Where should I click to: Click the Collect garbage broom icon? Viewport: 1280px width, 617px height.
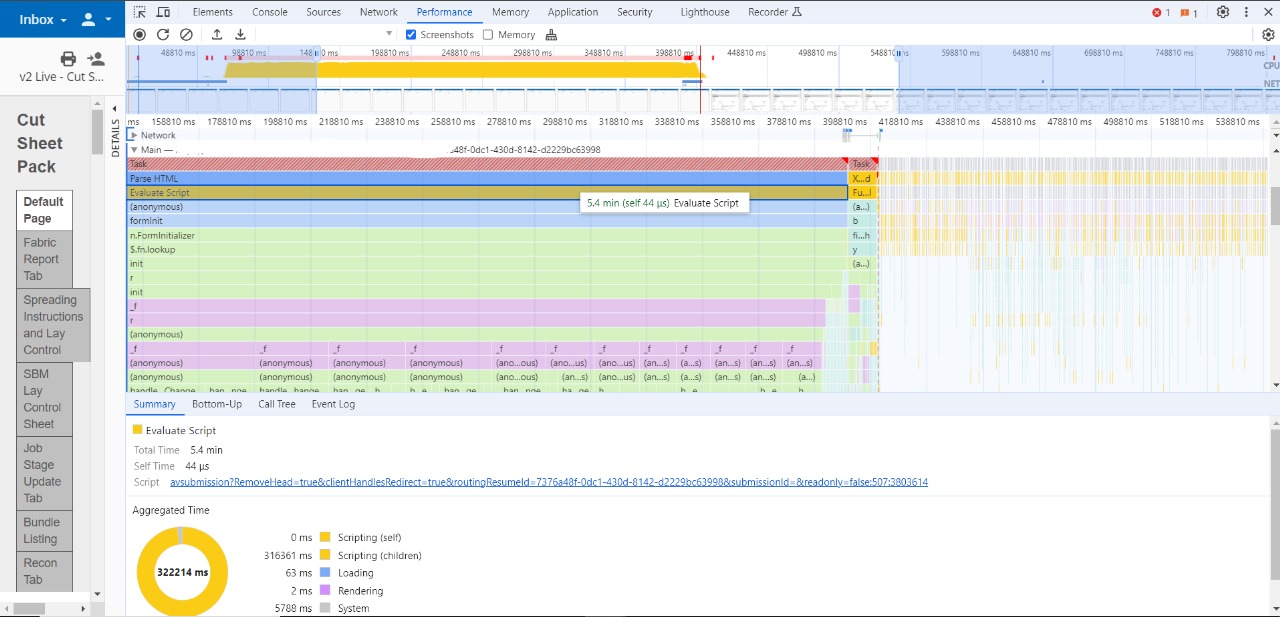[x=551, y=34]
